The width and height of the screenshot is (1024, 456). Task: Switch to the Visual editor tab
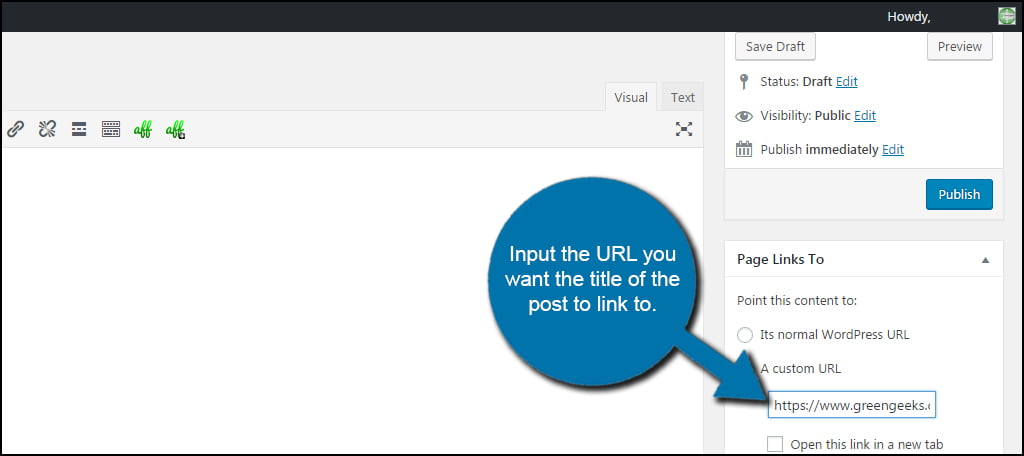click(x=631, y=97)
